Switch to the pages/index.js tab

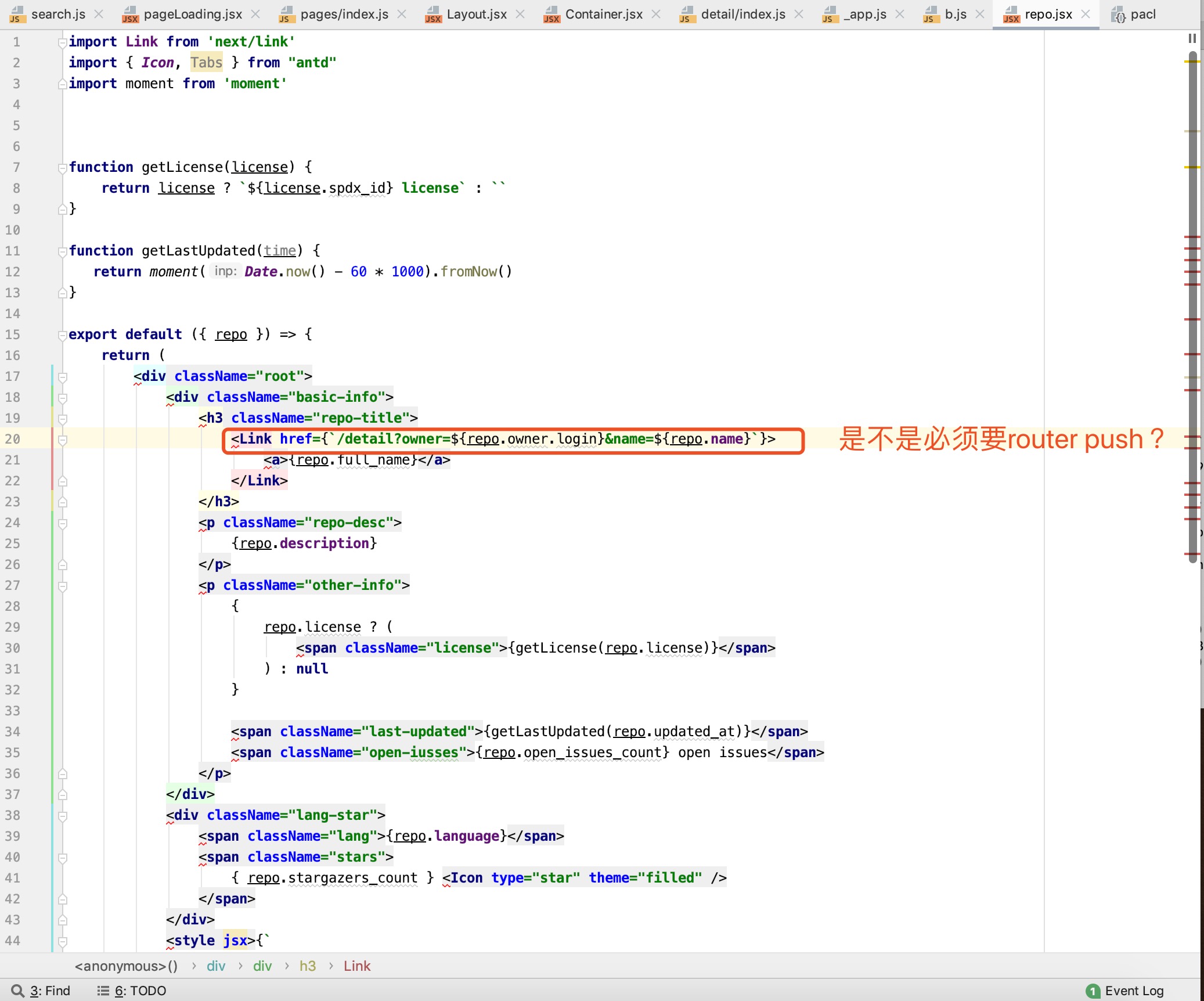click(x=344, y=14)
